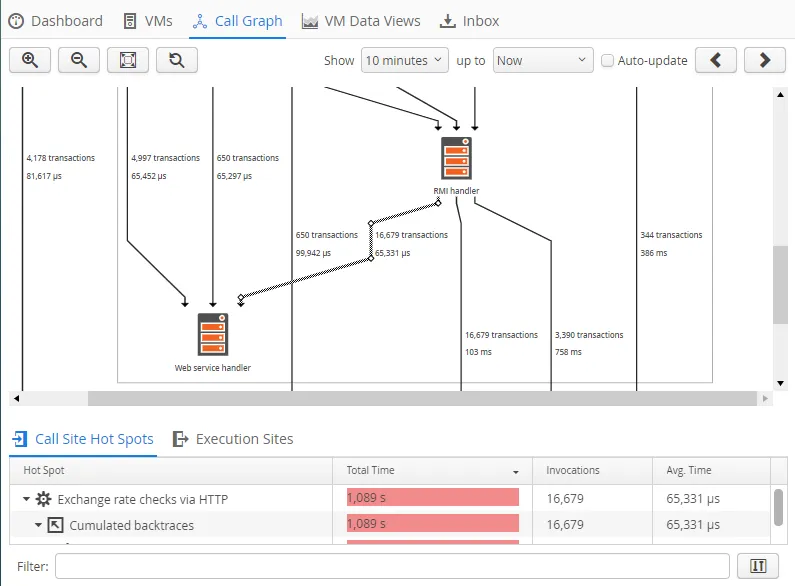
Task: Sort by the Invocations column header
Action: [592, 470]
